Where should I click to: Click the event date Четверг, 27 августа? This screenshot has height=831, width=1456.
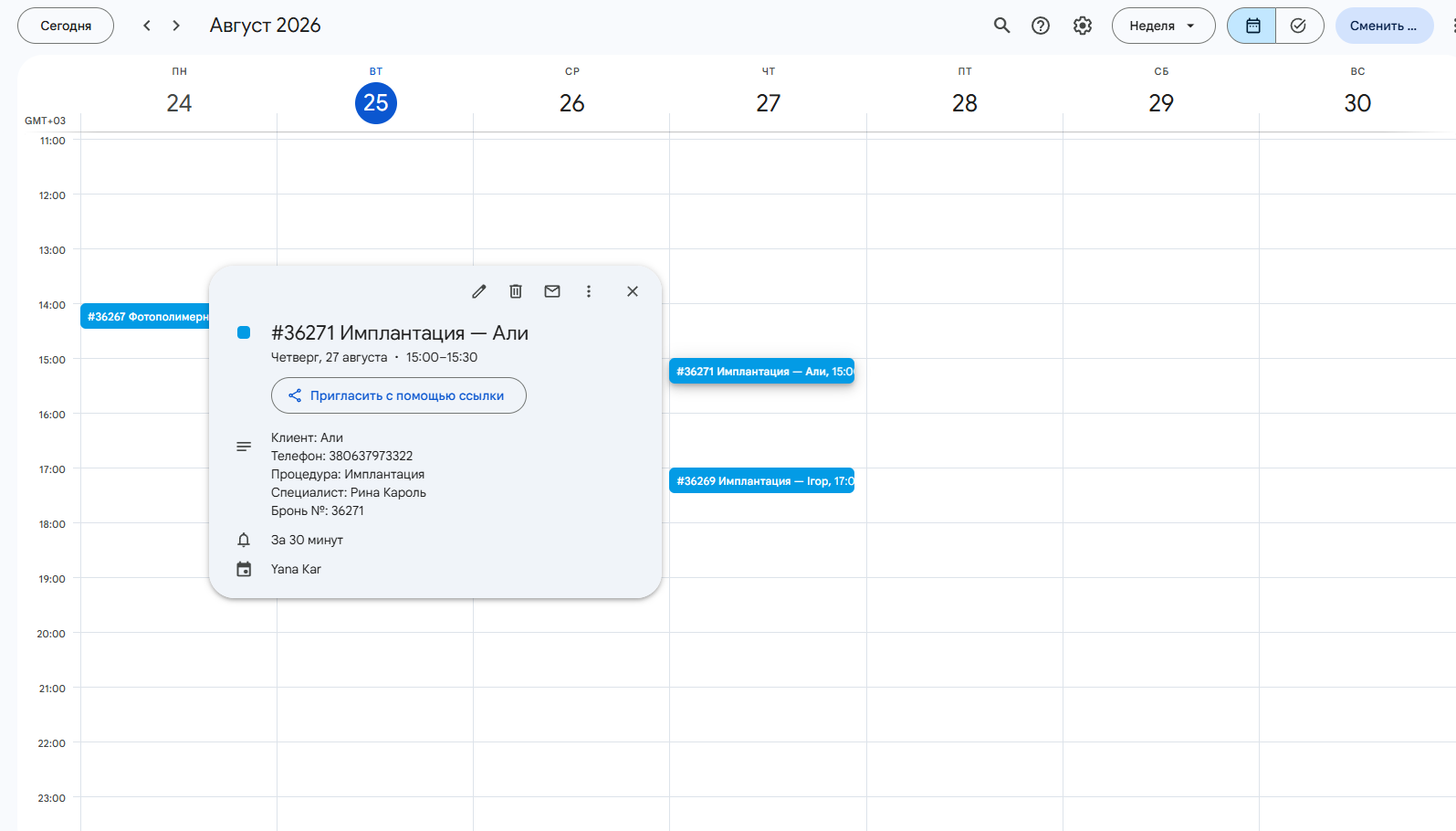329,357
